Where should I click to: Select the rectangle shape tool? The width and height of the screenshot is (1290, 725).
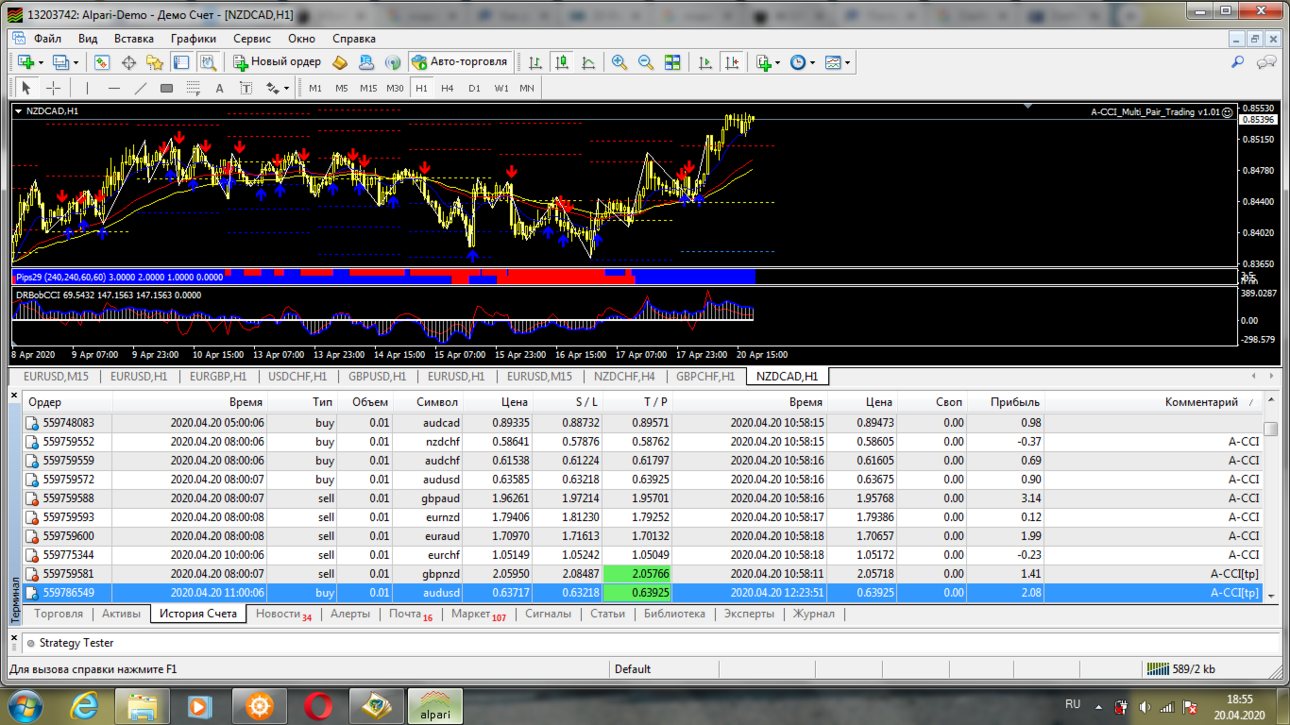point(167,88)
